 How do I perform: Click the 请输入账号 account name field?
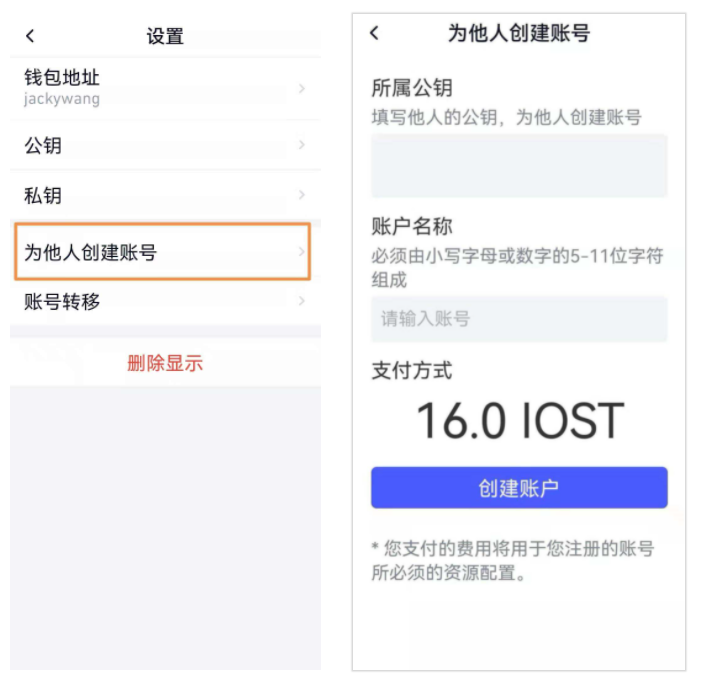pyautogui.click(x=519, y=319)
